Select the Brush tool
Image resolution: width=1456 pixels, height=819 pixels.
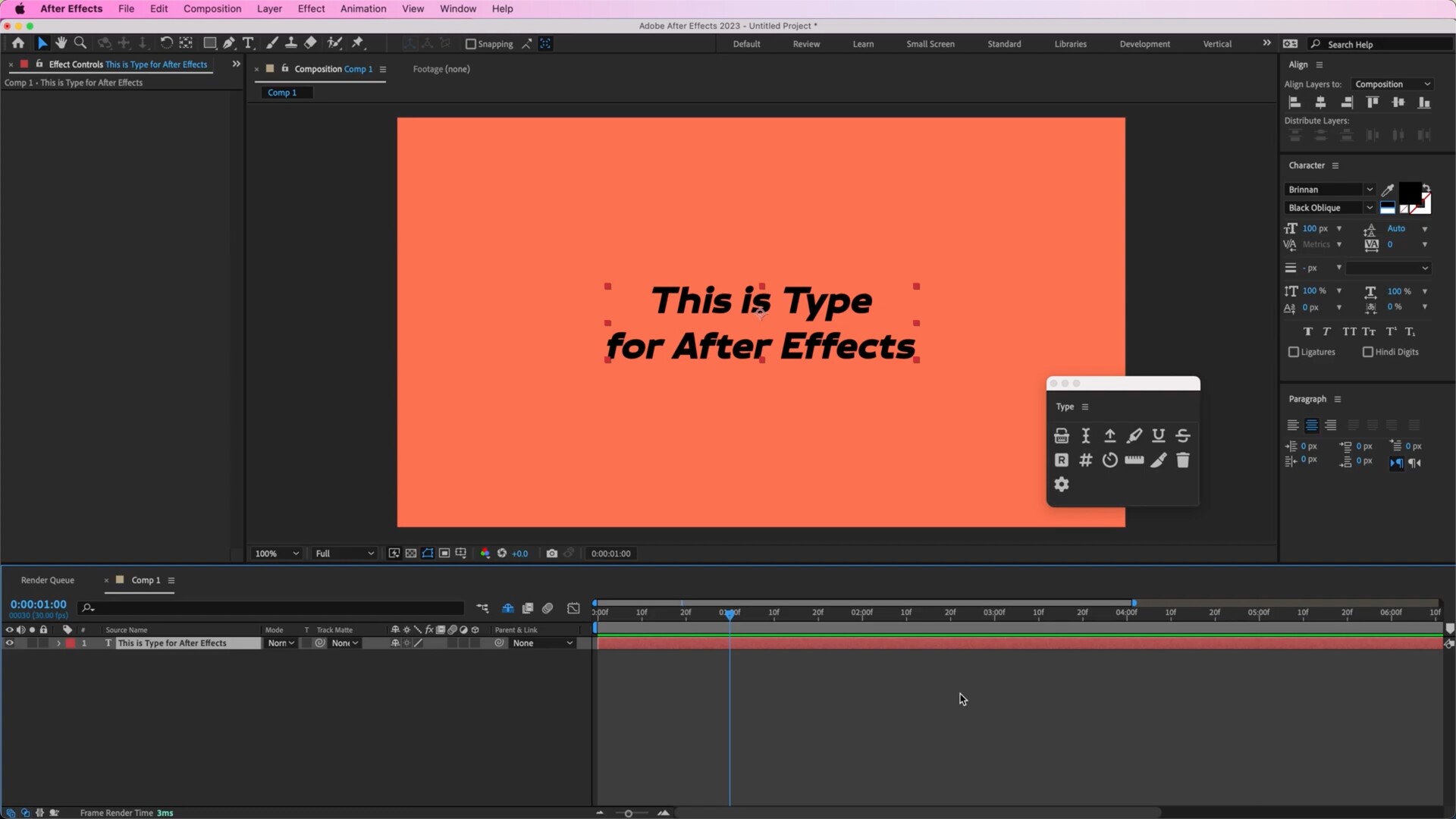pyautogui.click(x=272, y=43)
